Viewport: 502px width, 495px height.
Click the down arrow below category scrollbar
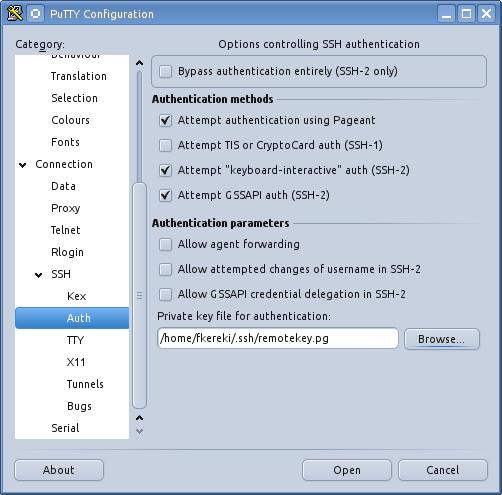pyautogui.click(x=139, y=431)
